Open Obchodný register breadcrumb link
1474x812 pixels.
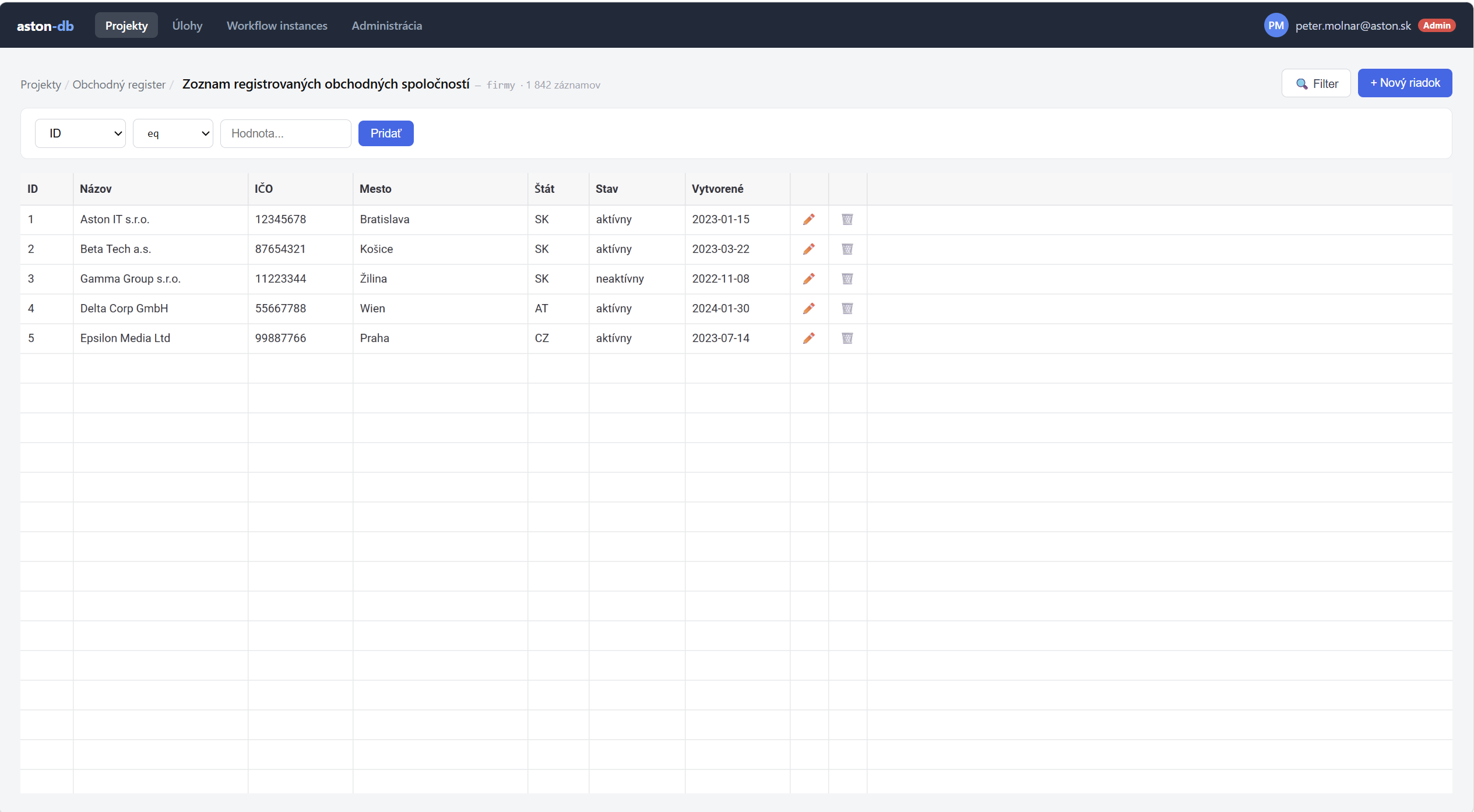point(119,84)
